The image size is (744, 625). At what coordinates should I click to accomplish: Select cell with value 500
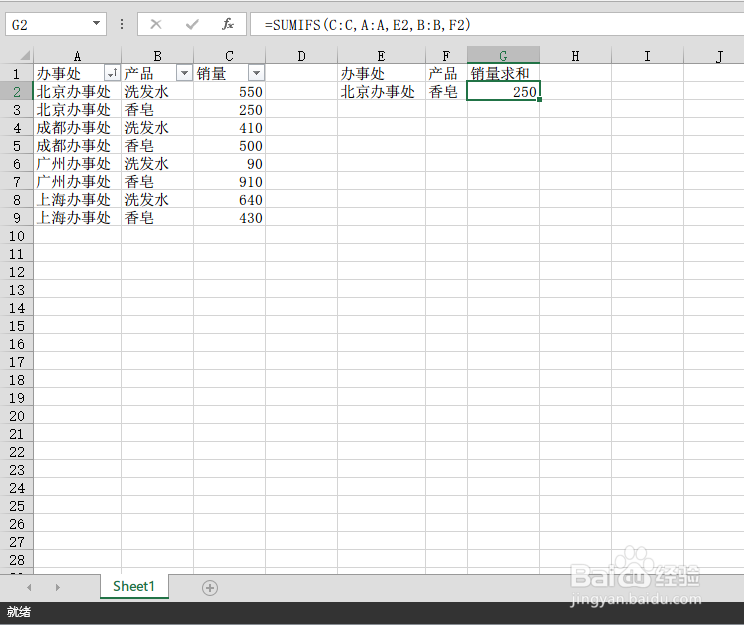tap(229, 145)
